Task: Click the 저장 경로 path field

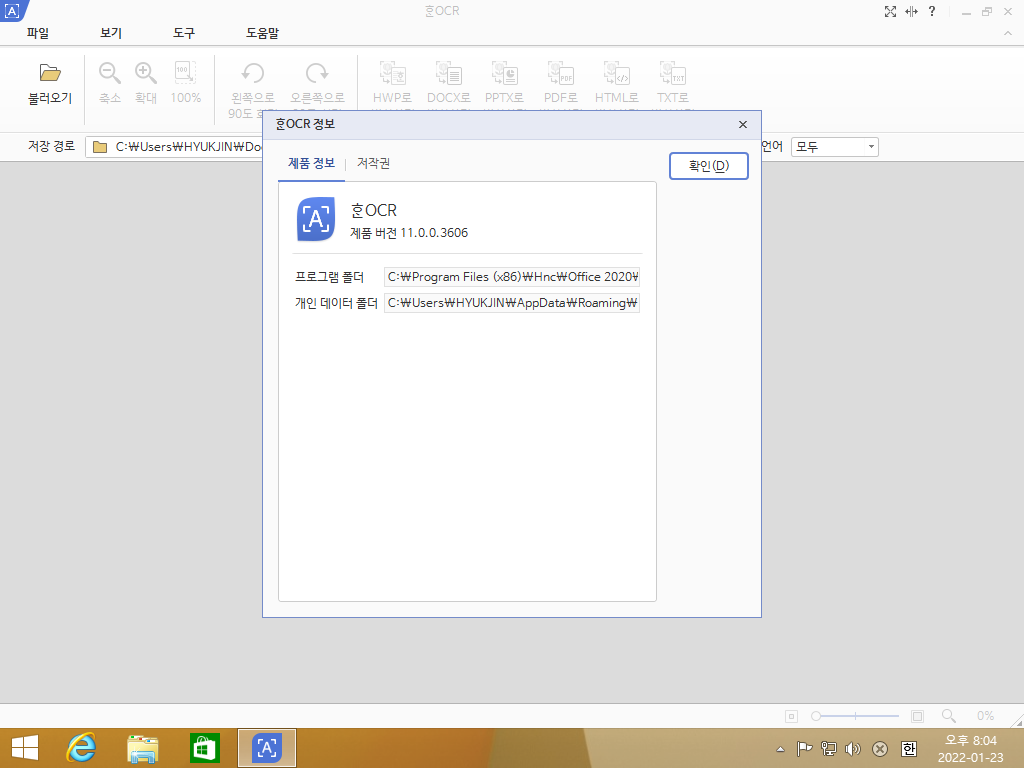Action: (x=174, y=147)
